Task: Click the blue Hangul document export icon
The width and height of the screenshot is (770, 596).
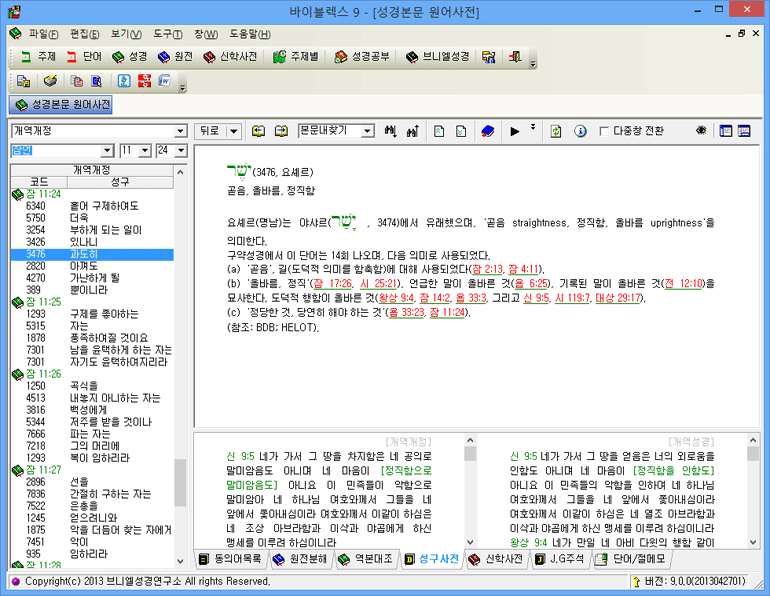Action: (x=124, y=81)
